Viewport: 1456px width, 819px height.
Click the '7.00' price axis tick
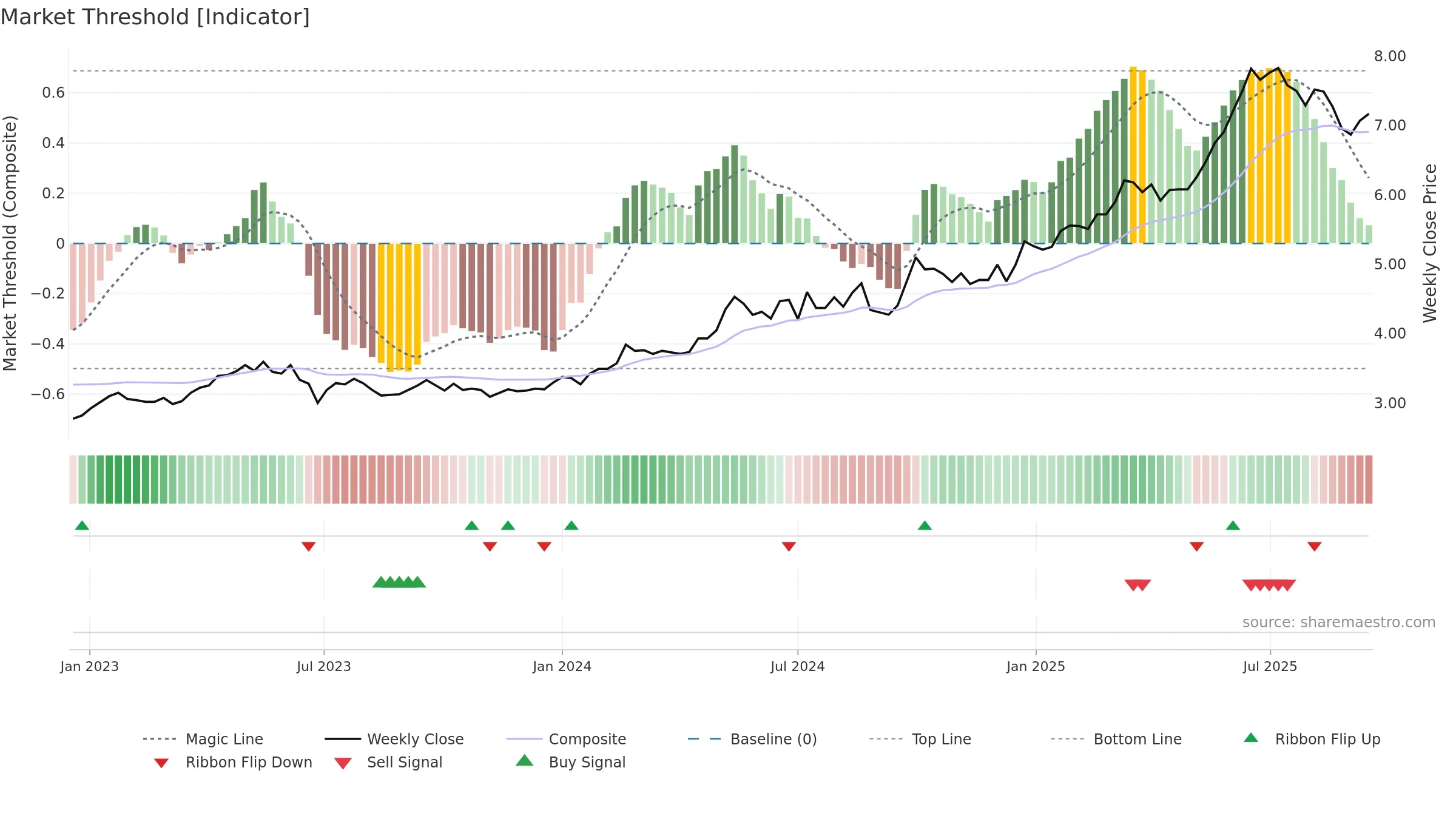pyautogui.click(x=1390, y=125)
